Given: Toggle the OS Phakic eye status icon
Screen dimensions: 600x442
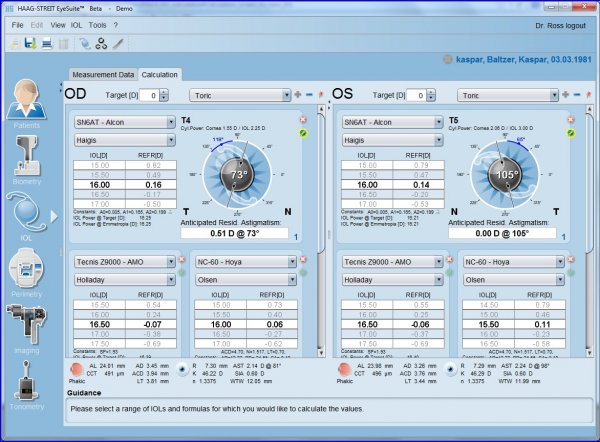Looking at the screenshot, I should tap(344, 370).
